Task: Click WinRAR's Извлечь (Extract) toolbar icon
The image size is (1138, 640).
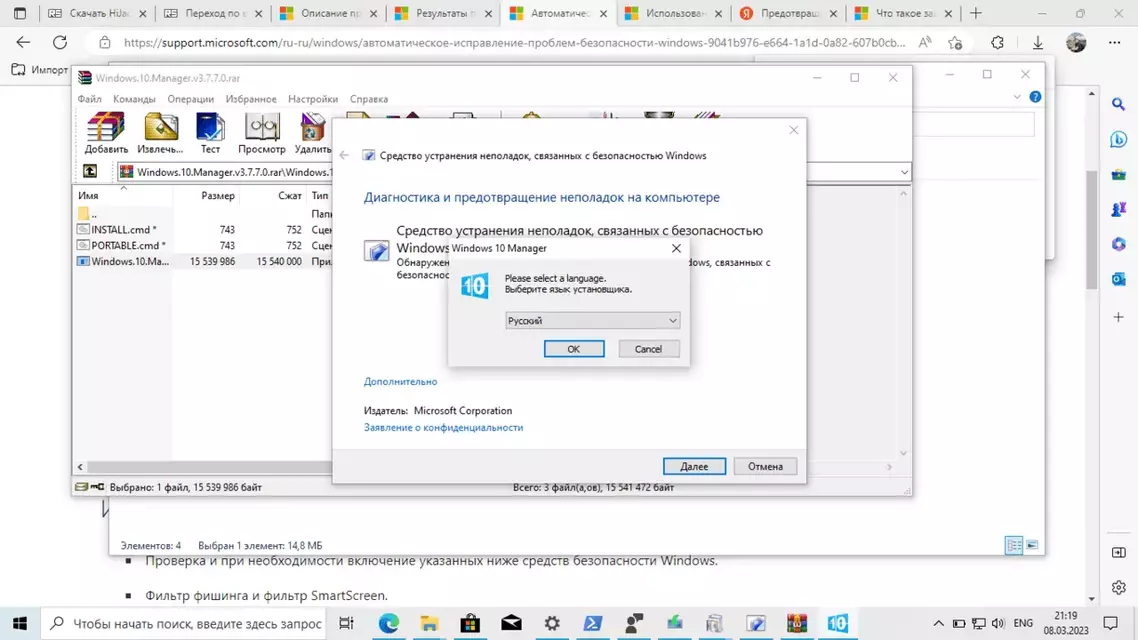Action: [160, 133]
